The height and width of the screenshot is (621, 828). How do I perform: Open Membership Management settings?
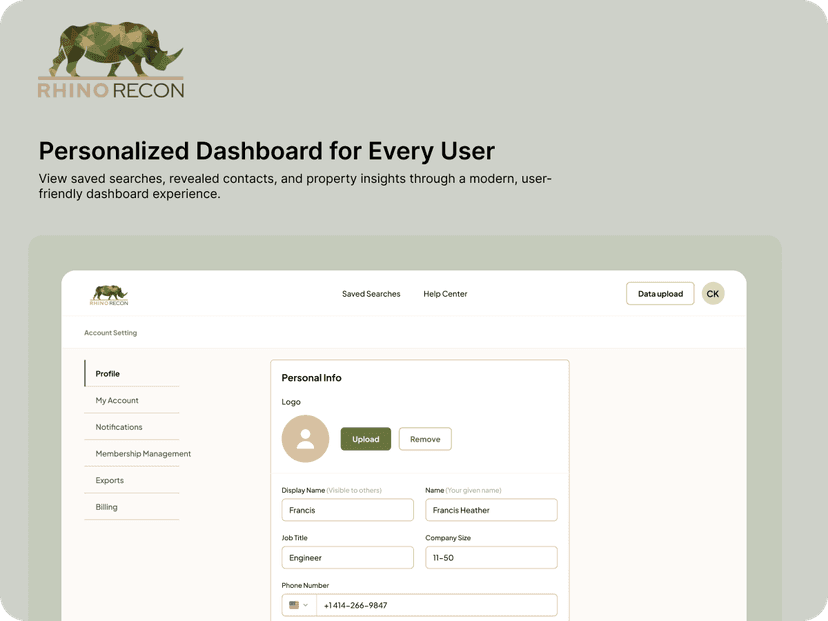(141, 454)
